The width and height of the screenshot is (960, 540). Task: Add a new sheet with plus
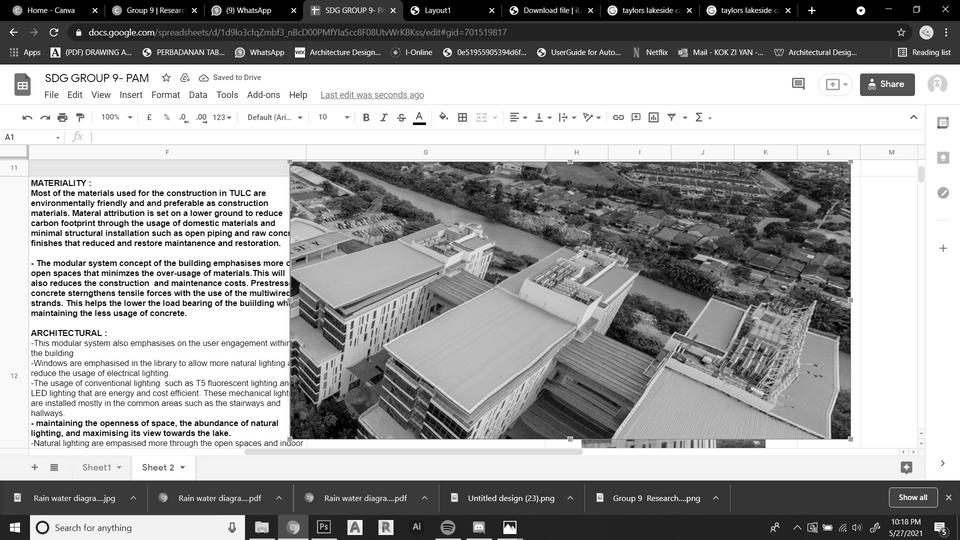coord(34,467)
